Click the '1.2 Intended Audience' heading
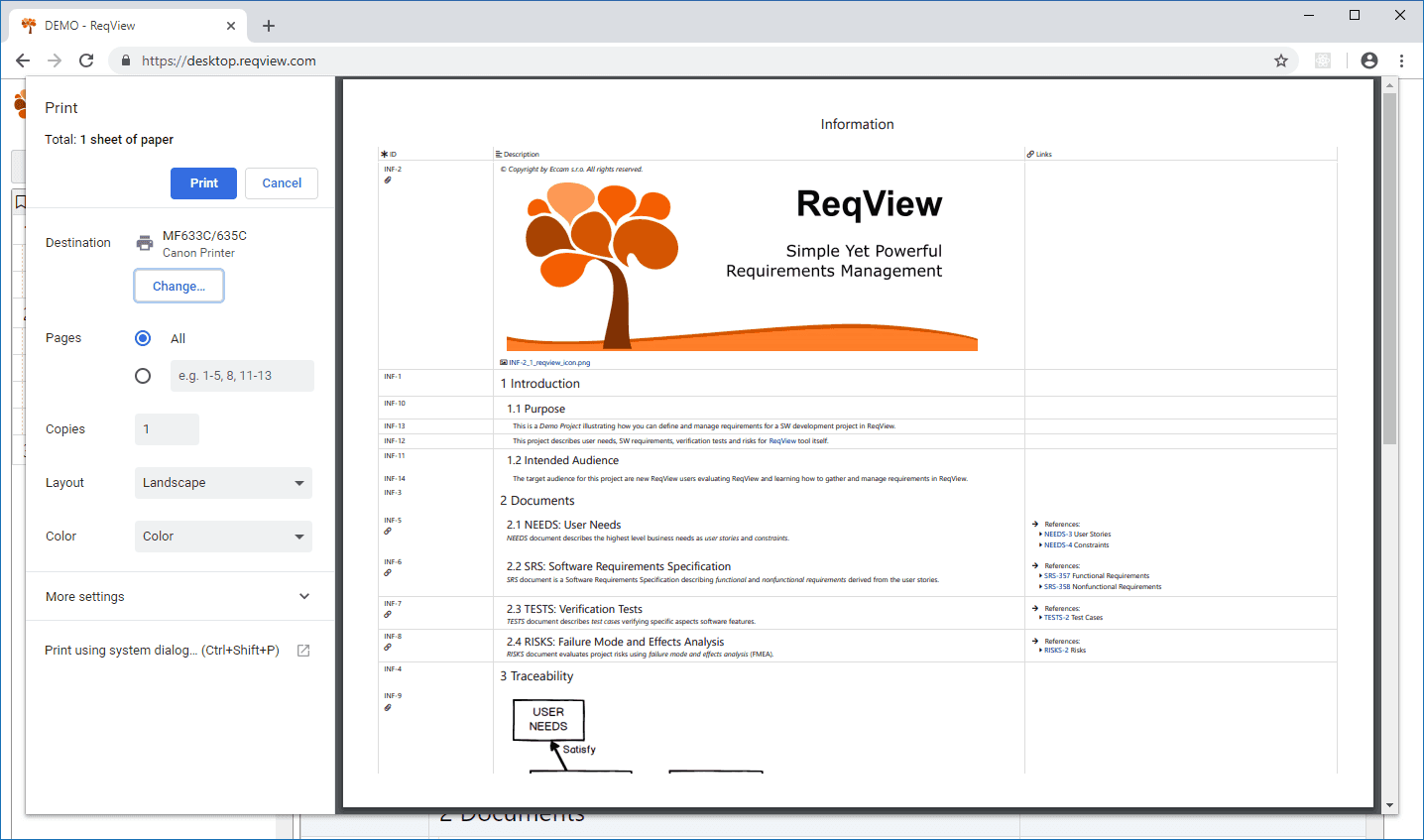Viewport: 1424px width, 840px height. [x=563, y=460]
